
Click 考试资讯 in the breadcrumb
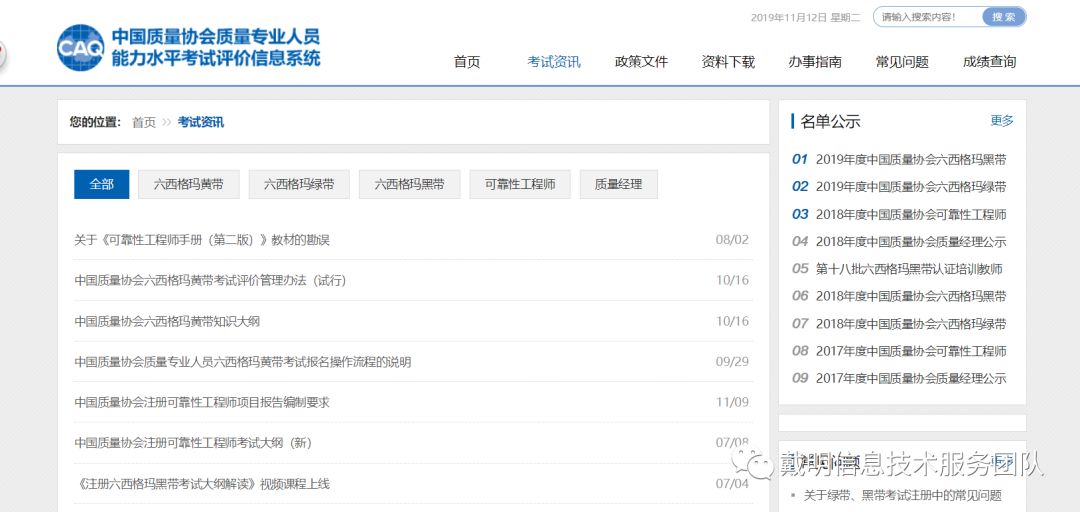click(200, 123)
